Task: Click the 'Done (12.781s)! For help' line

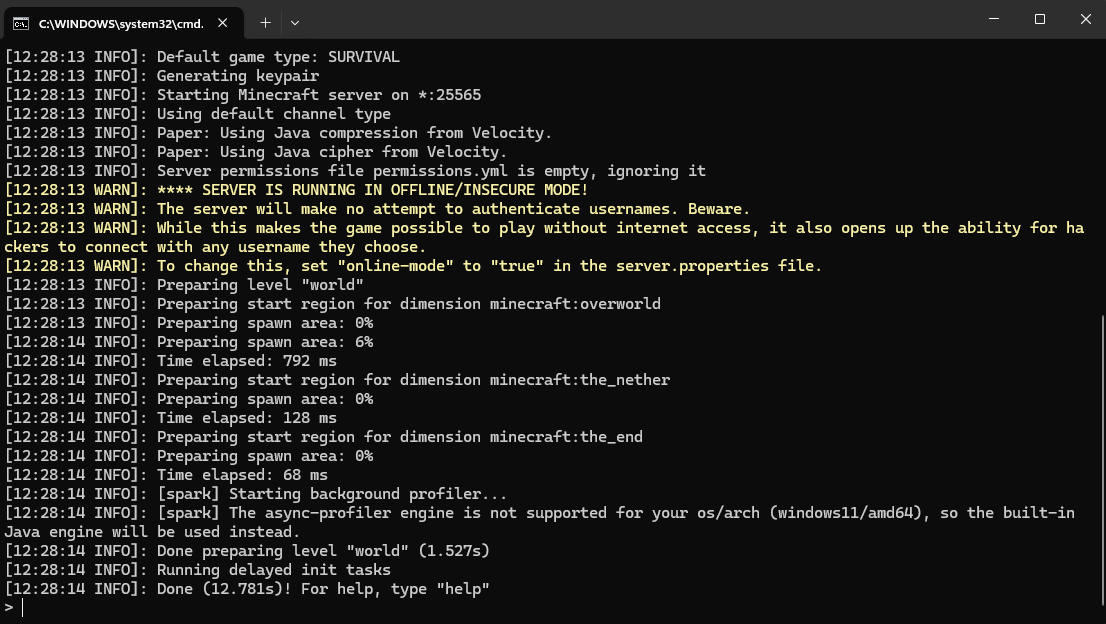Action: pos(247,589)
